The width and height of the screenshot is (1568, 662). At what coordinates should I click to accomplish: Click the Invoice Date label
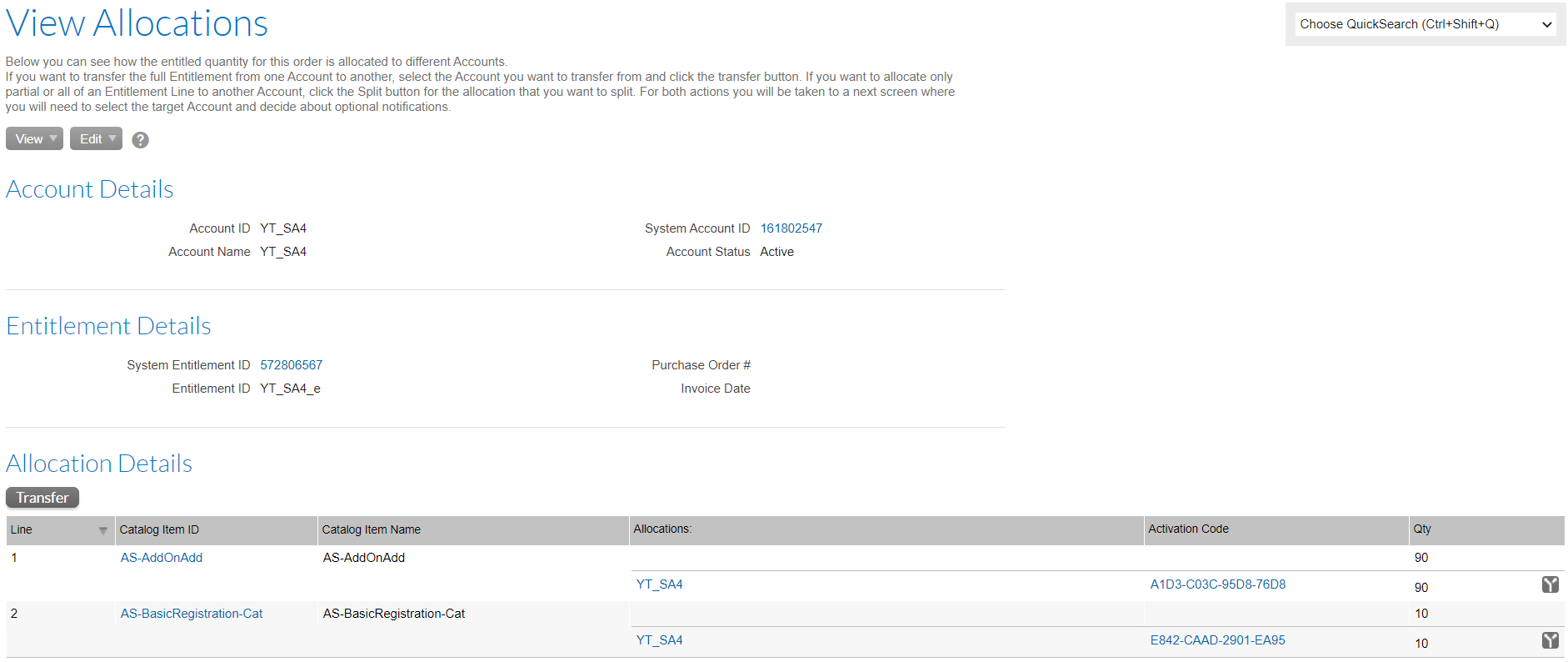[x=715, y=389]
